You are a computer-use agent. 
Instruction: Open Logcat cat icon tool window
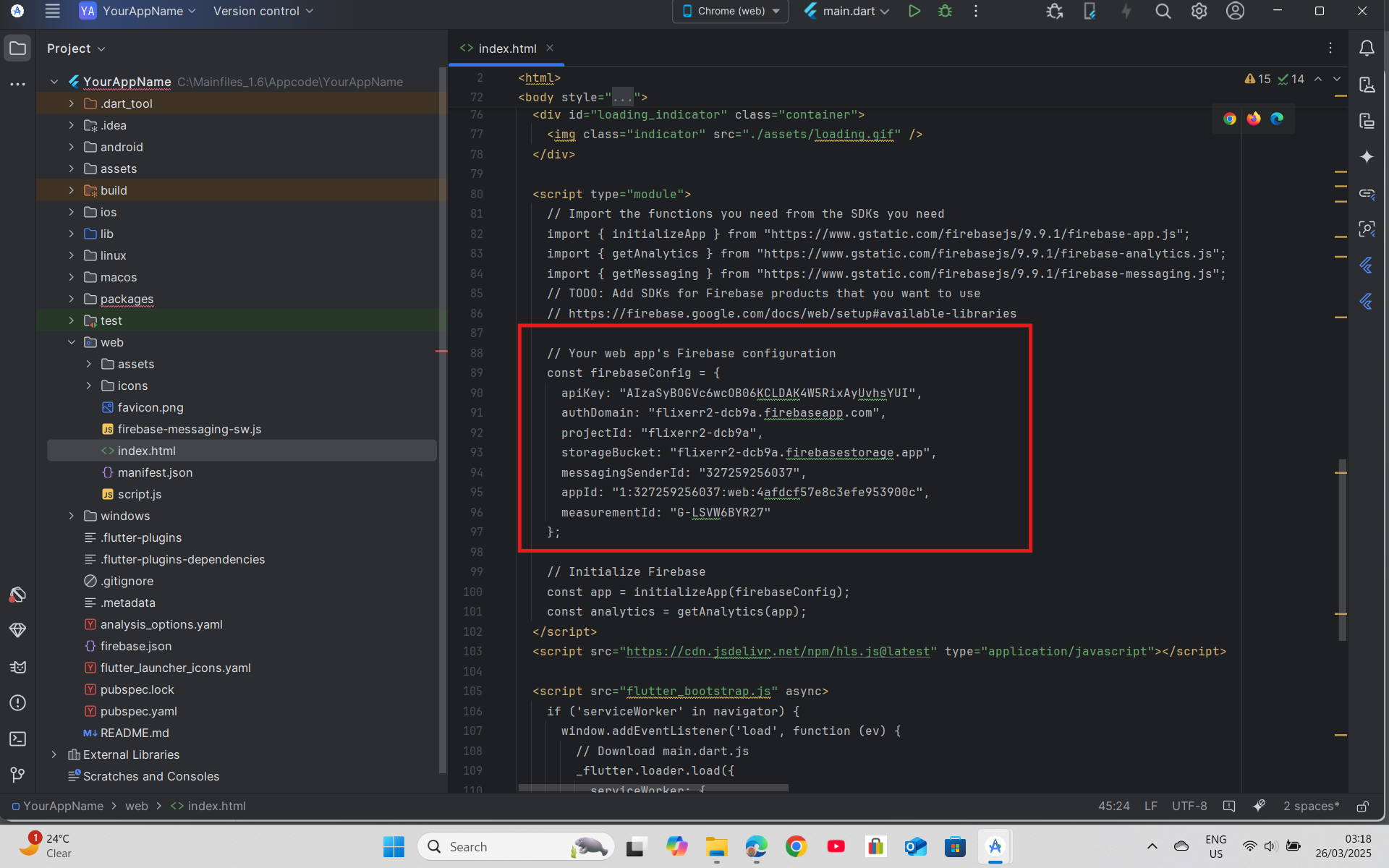coord(17,666)
